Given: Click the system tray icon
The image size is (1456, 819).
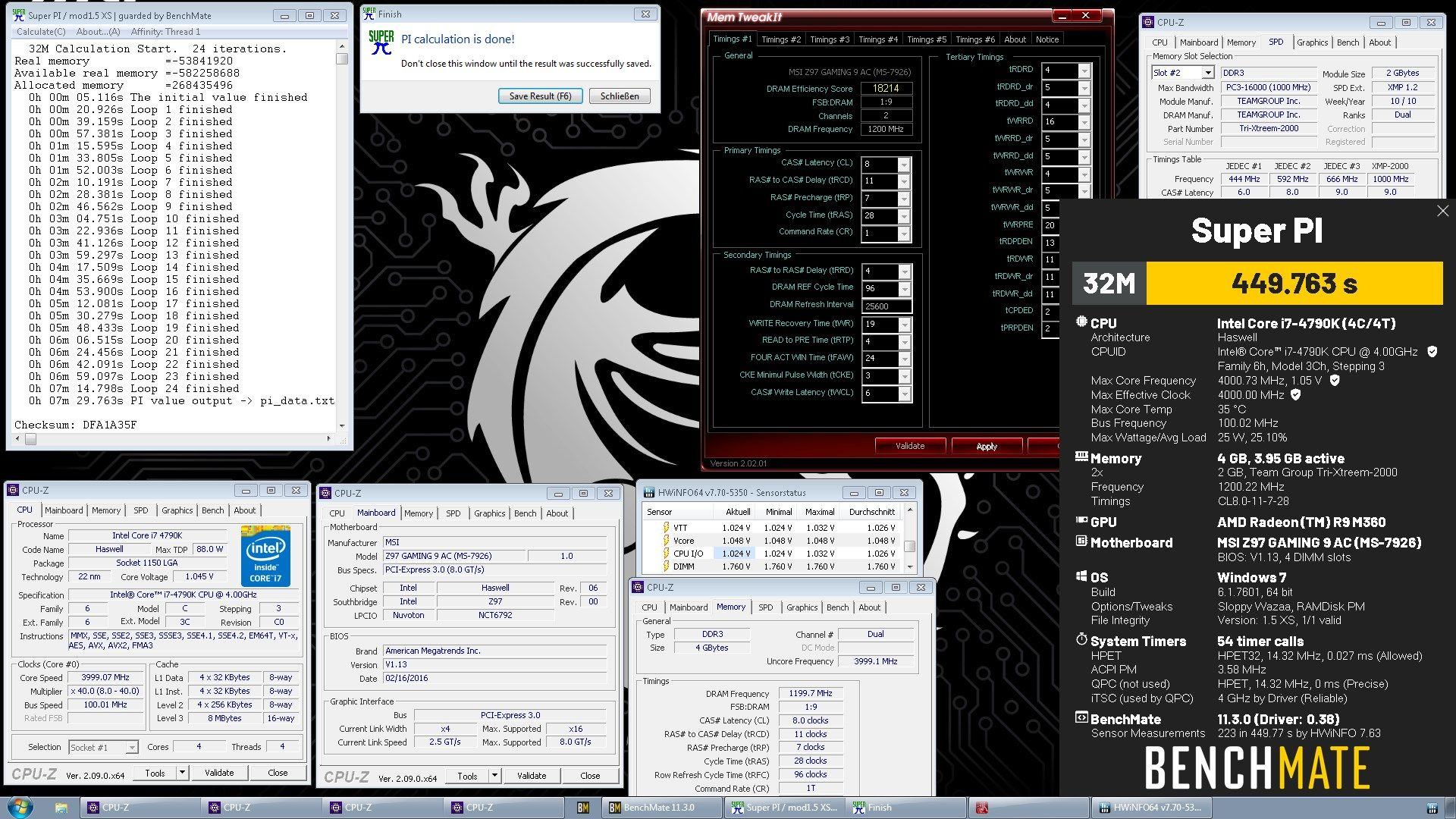Looking at the screenshot, I should click(1432, 808).
